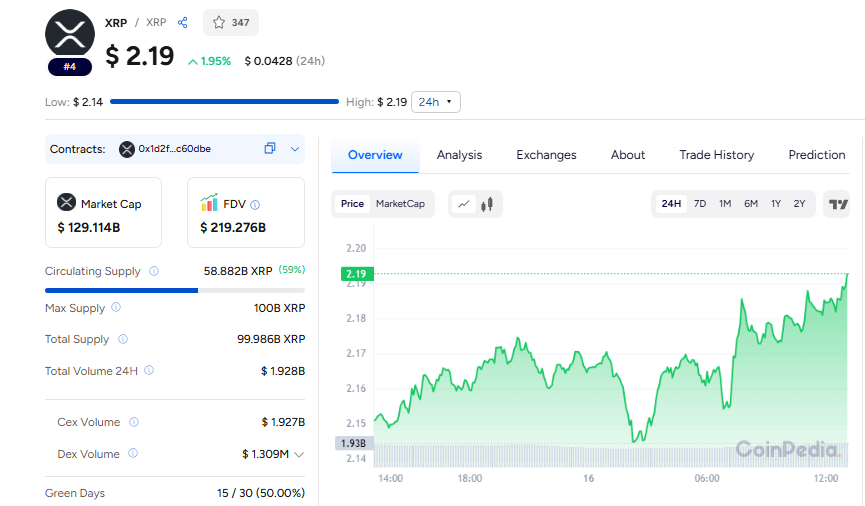
Task: Click the $ 0.0428 (24h) change text
Action: coord(285,61)
